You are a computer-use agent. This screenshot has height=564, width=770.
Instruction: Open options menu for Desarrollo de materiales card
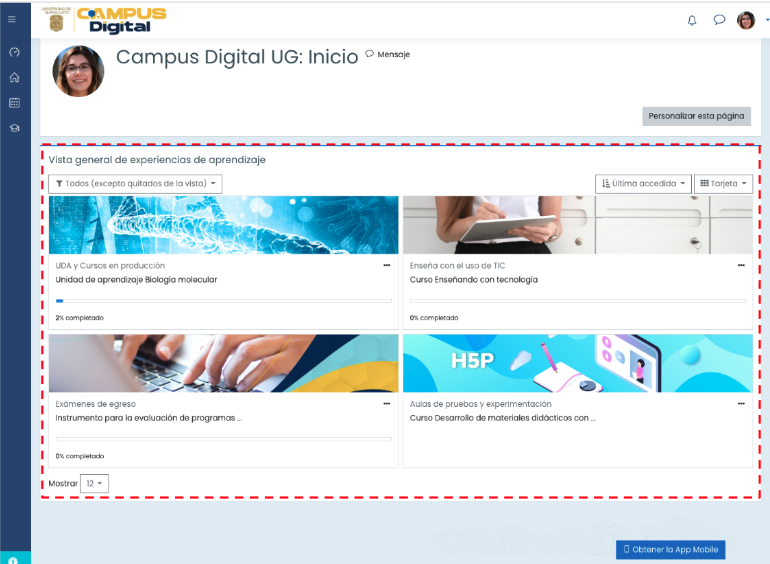coord(741,403)
